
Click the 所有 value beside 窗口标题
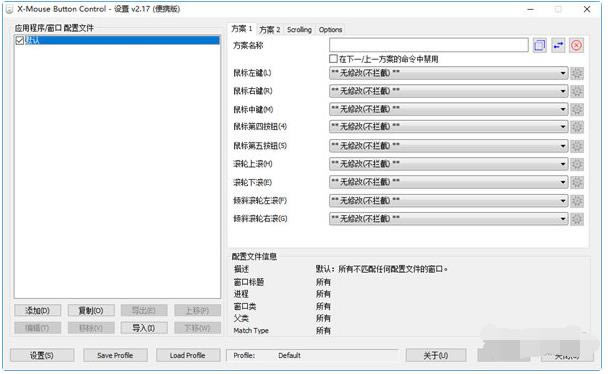click(x=323, y=282)
